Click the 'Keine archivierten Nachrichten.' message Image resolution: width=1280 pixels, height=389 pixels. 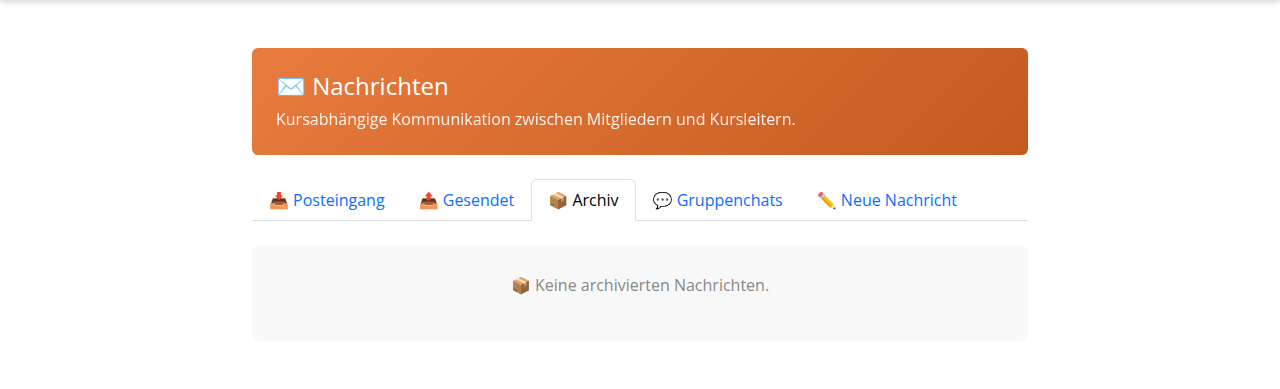pos(652,285)
